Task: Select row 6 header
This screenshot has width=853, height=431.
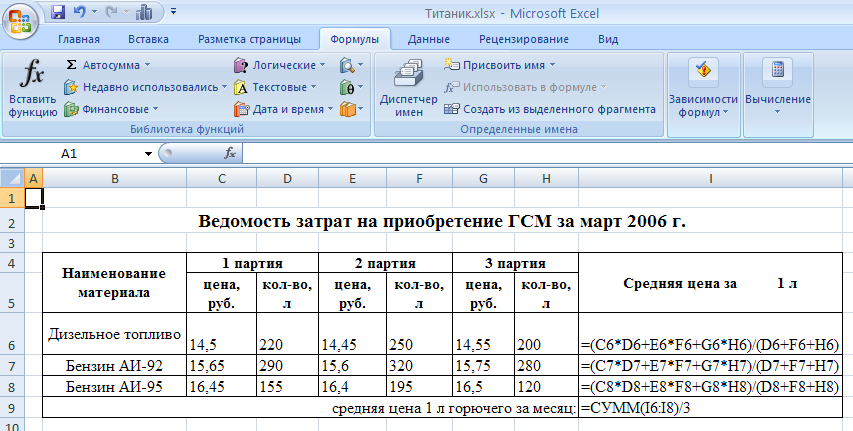Action: tap(12, 333)
